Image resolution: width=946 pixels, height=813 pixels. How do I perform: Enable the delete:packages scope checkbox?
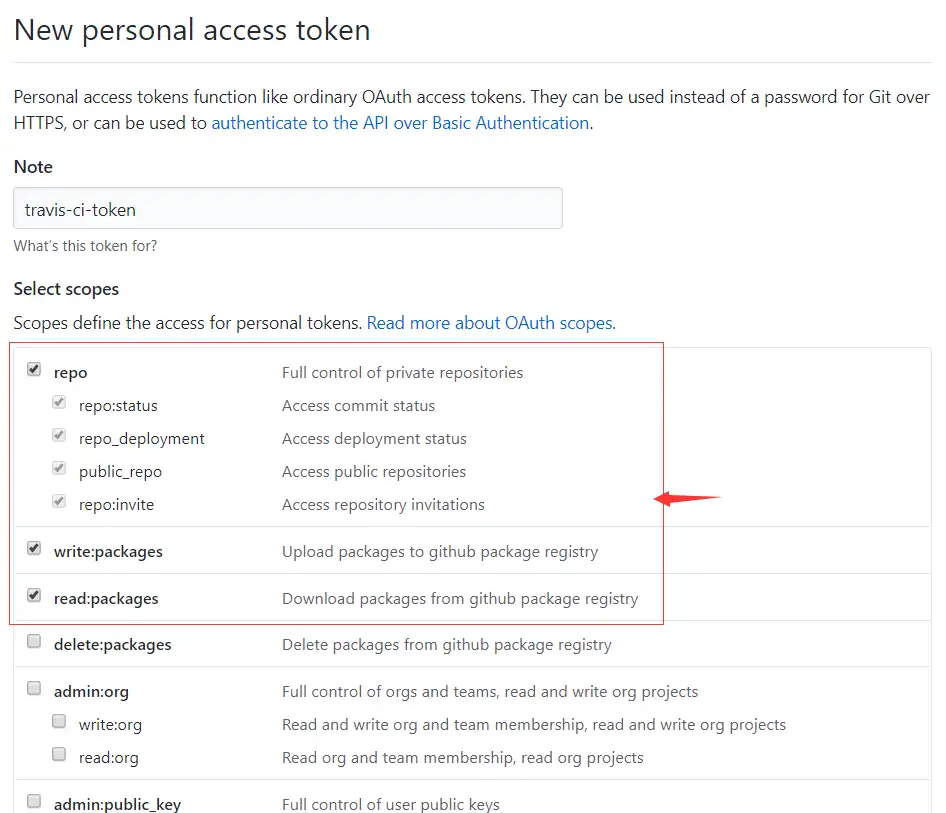34,642
